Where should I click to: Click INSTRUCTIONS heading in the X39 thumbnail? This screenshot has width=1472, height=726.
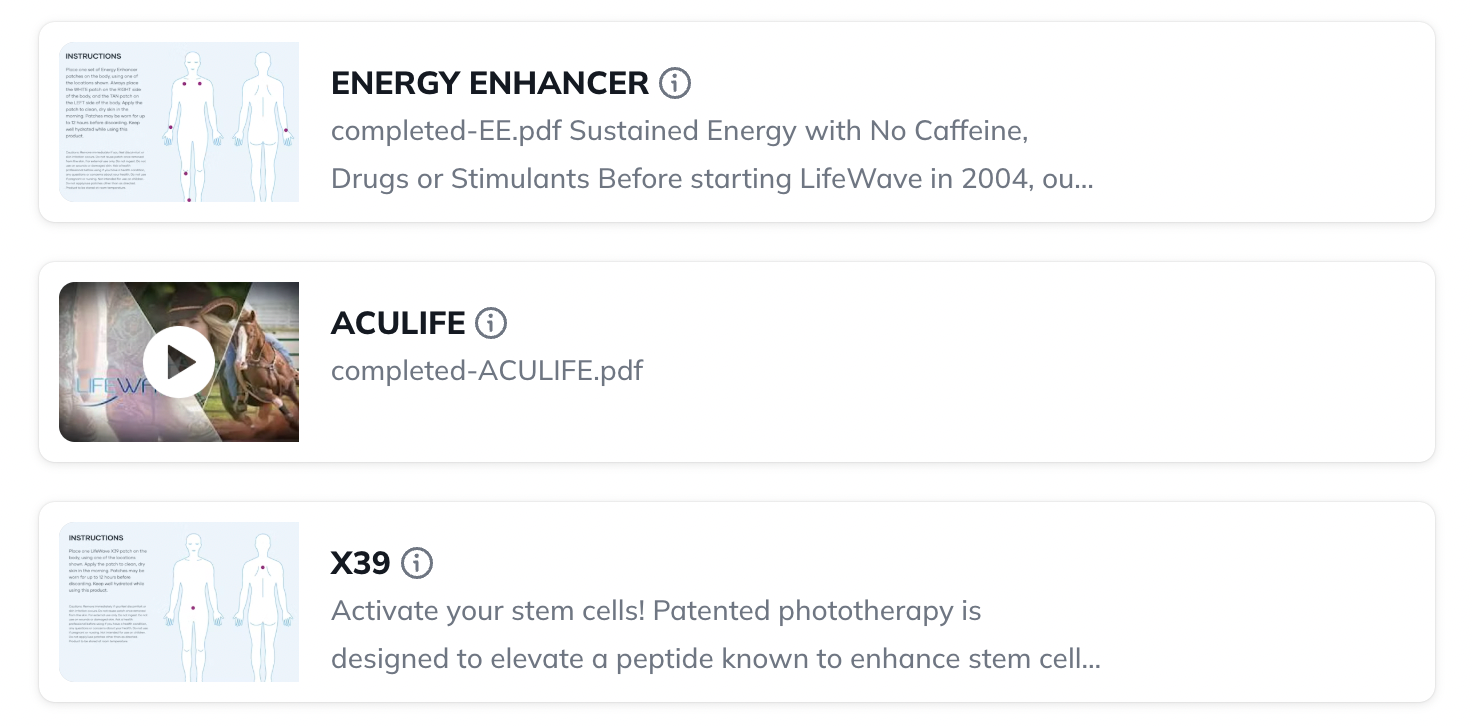click(96, 538)
